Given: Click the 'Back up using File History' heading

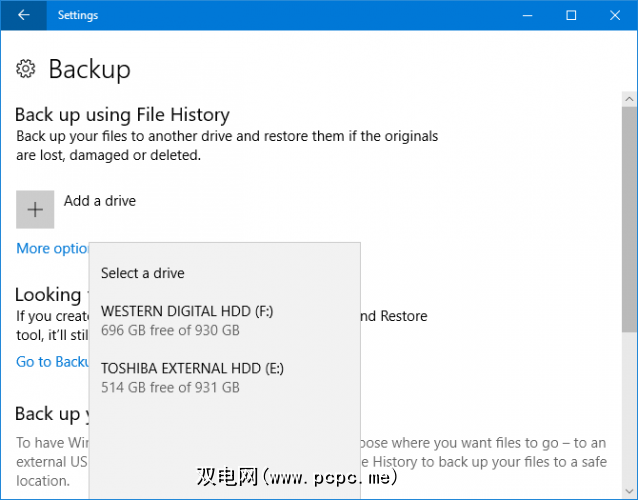Looking at the screenshot, I should (x=122, y=114).
